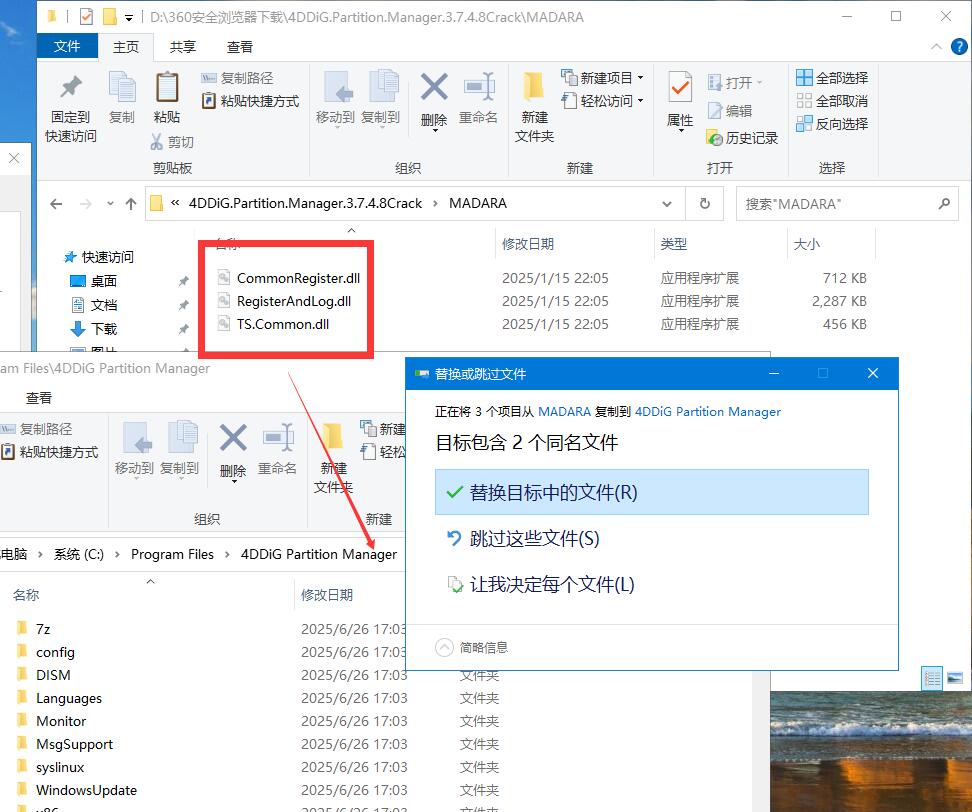
Task: Switch to details view icon at bottom right
Action: [932, 678]
